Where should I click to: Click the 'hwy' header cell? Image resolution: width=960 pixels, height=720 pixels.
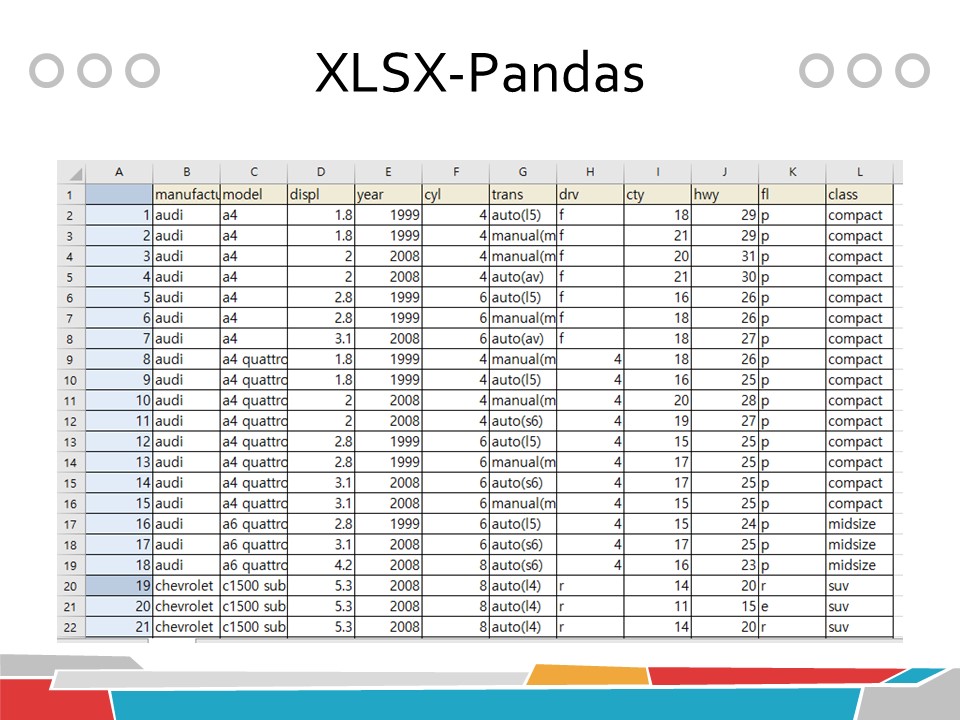(725, 195)
